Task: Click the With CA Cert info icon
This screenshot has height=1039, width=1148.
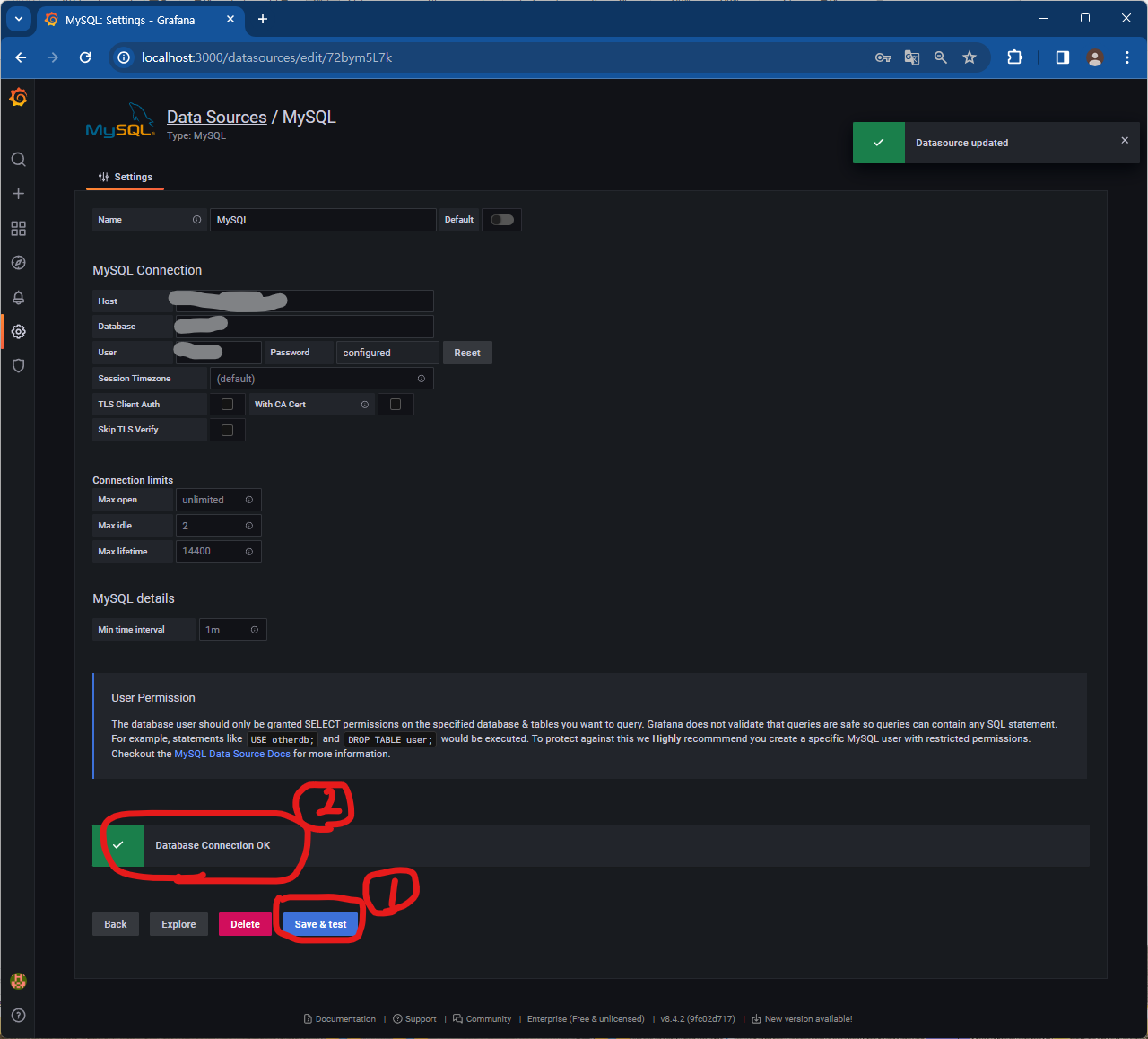Action: click(365, 405)
